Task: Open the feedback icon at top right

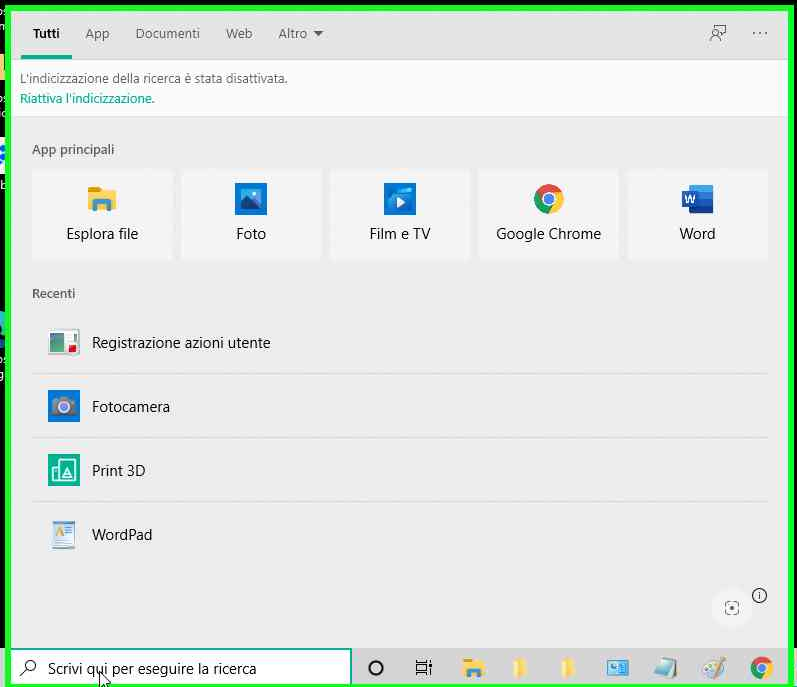Action: 718,34
